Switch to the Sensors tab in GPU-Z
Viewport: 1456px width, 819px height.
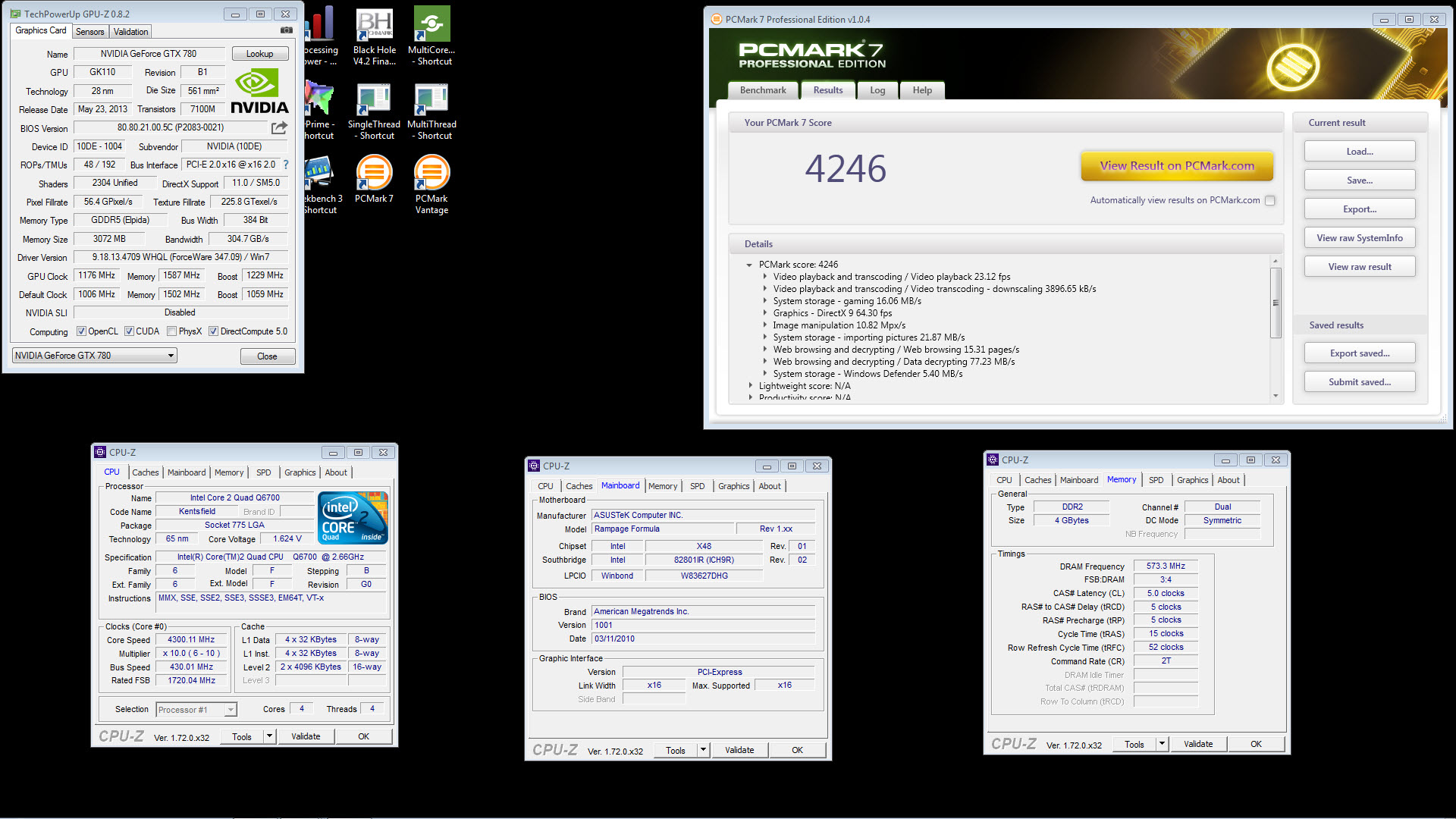90,32
